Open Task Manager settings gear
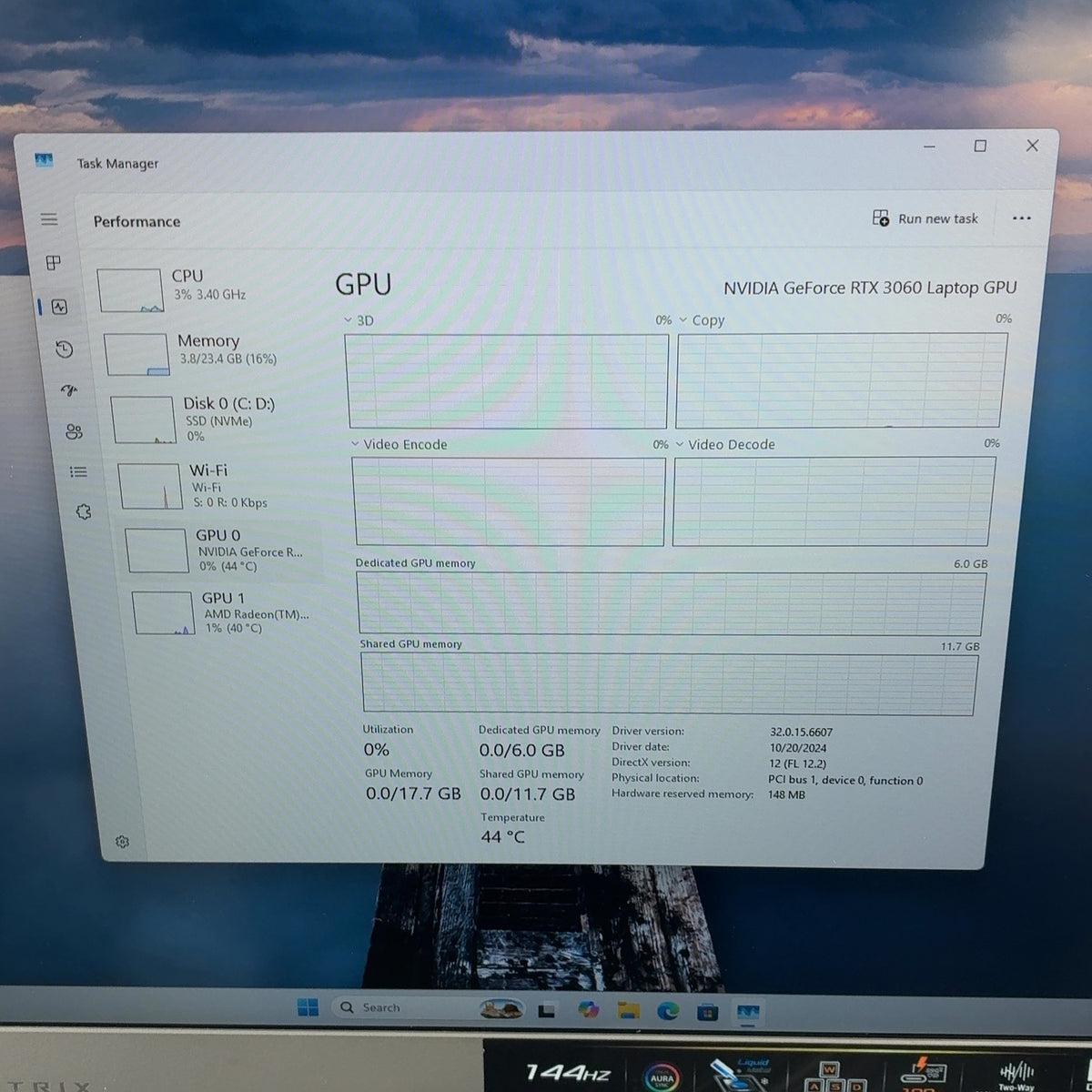The width and height of the screenshot is (1092, 1092). (123, 842)
